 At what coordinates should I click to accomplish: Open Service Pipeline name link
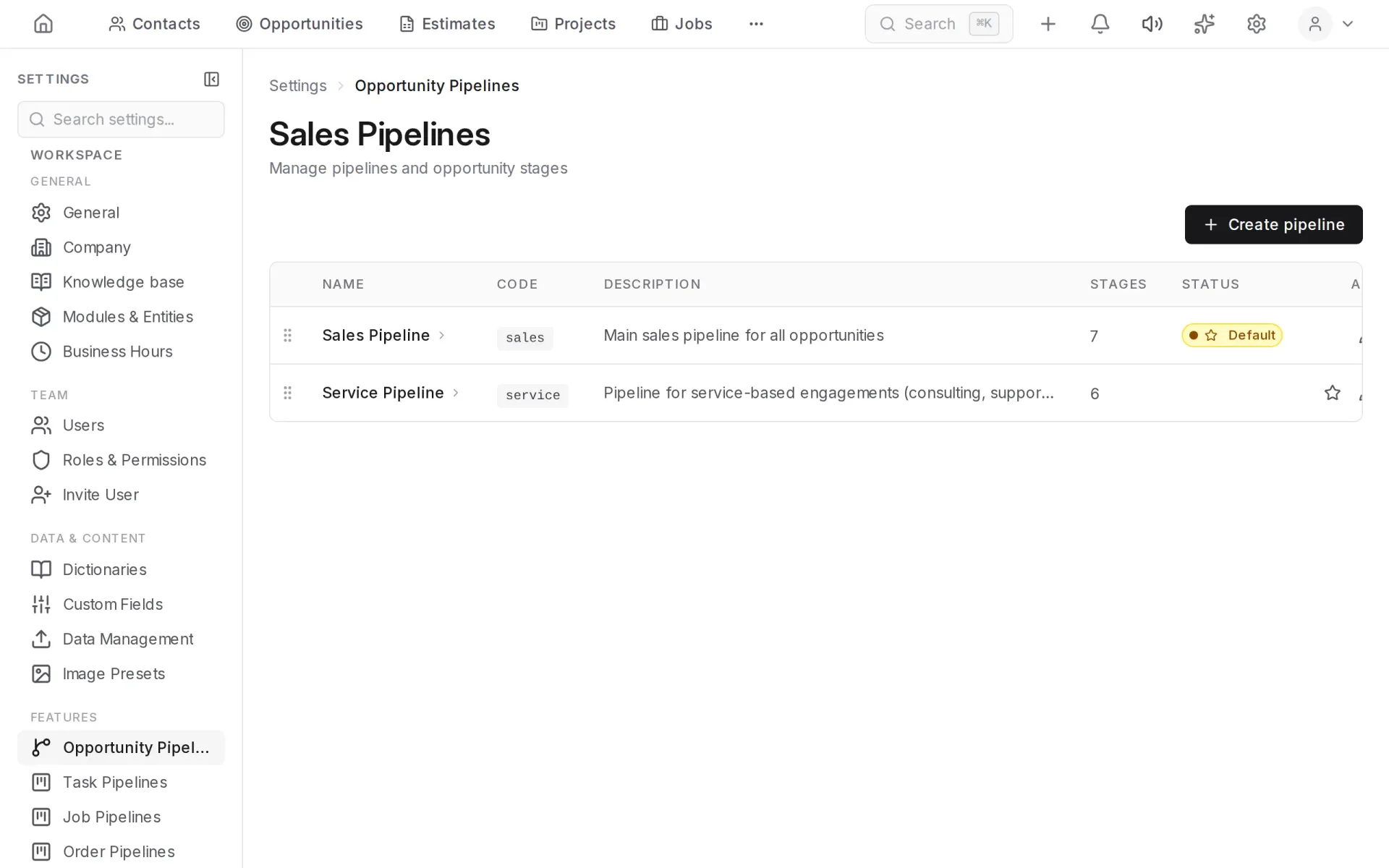383,393
